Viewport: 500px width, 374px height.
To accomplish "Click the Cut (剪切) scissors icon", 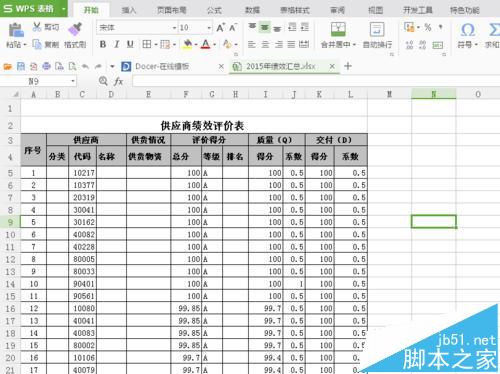I will 37,27.
